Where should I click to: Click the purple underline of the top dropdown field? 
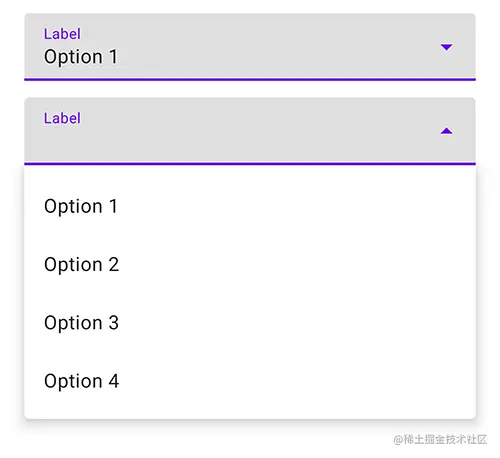(250, 79)
